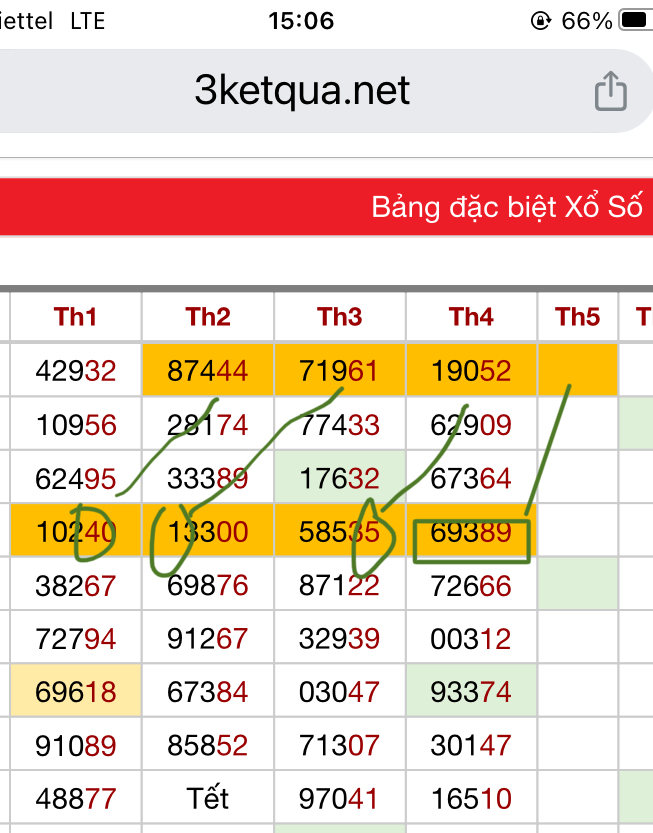
Task: Select the Th5 column header
Action: click(x=578, y=317)
